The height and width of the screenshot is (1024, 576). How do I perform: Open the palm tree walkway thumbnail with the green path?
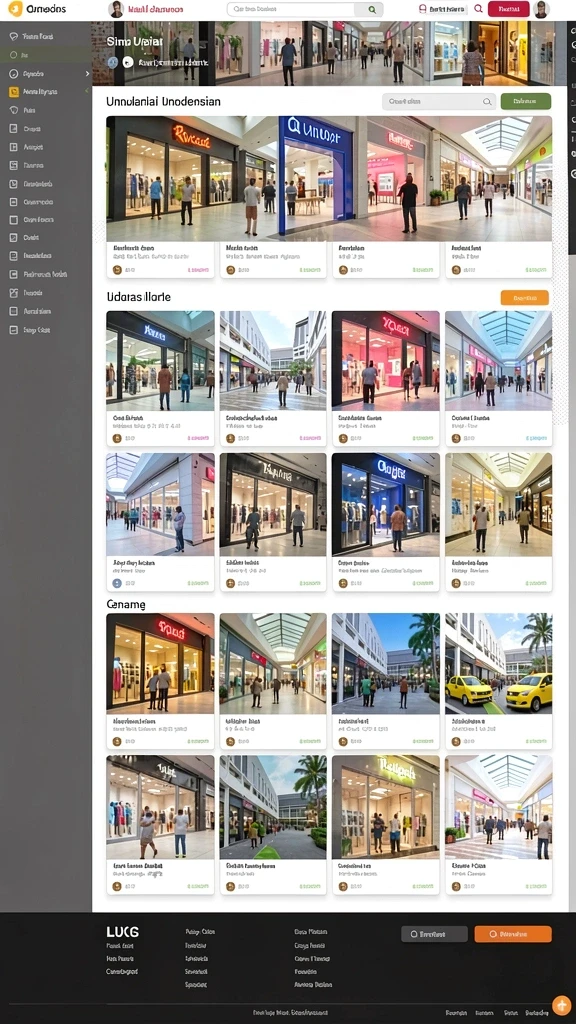click(273, 807)
